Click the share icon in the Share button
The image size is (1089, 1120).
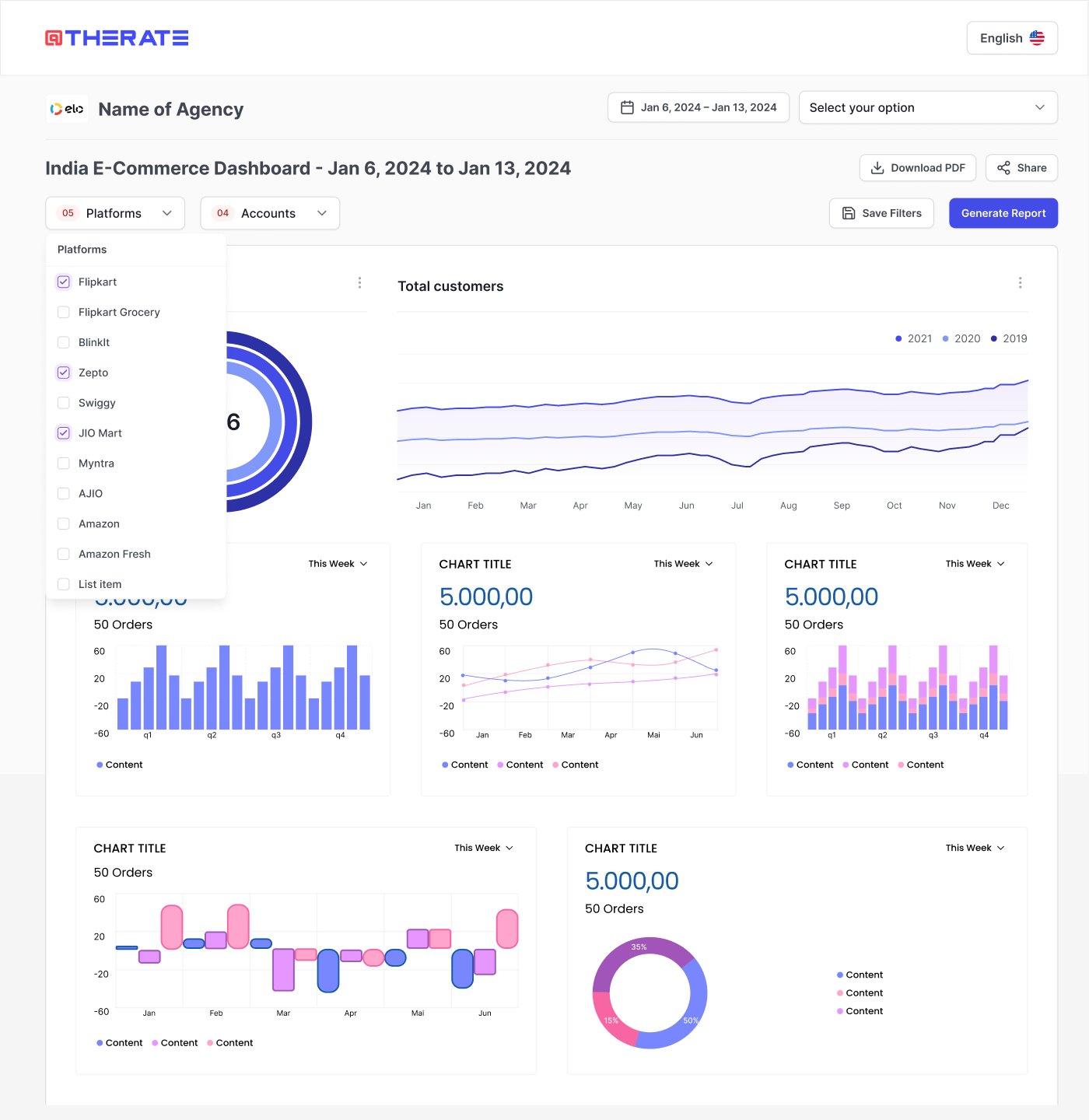click(x=1003, y=168)
